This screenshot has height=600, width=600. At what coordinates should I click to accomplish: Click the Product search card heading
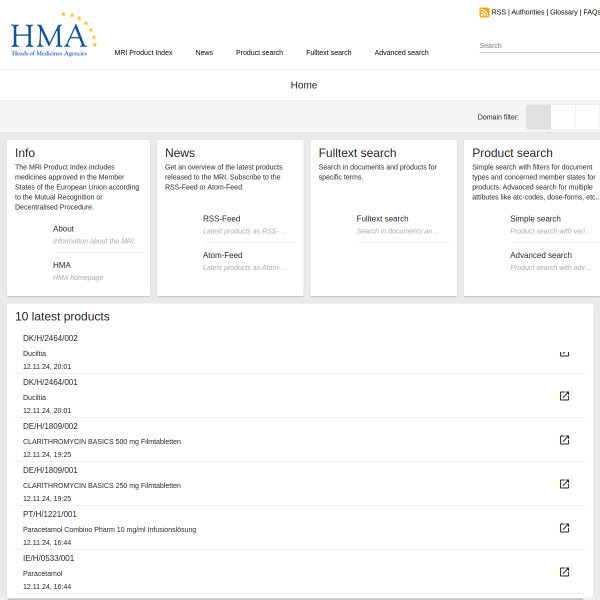coord(512,153)
